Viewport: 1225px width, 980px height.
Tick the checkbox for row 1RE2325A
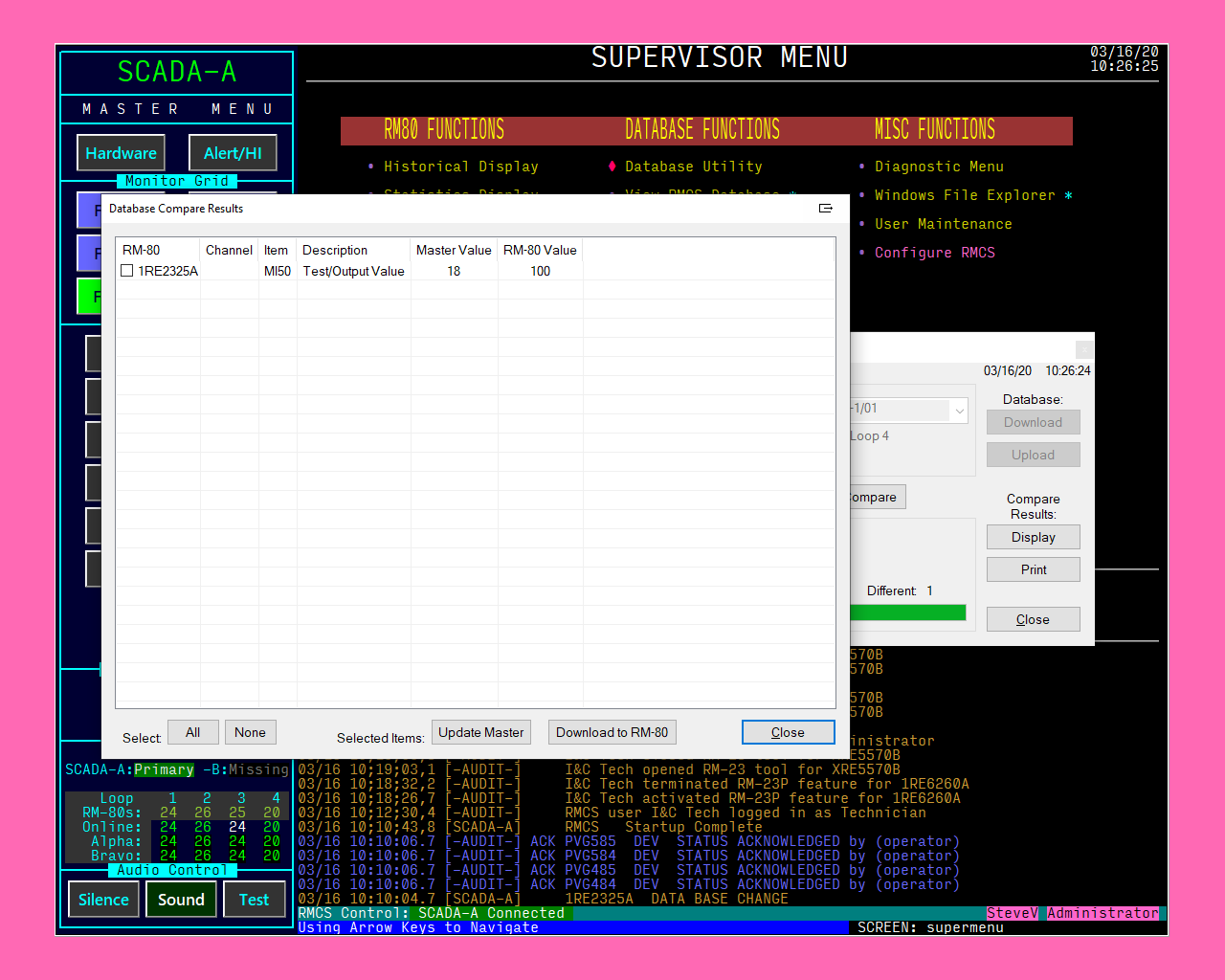click(127, 272)
